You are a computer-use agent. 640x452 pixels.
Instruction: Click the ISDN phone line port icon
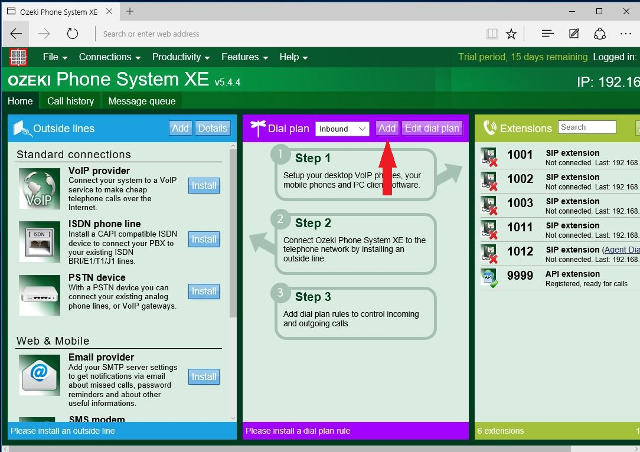click(x=39, y=242)
